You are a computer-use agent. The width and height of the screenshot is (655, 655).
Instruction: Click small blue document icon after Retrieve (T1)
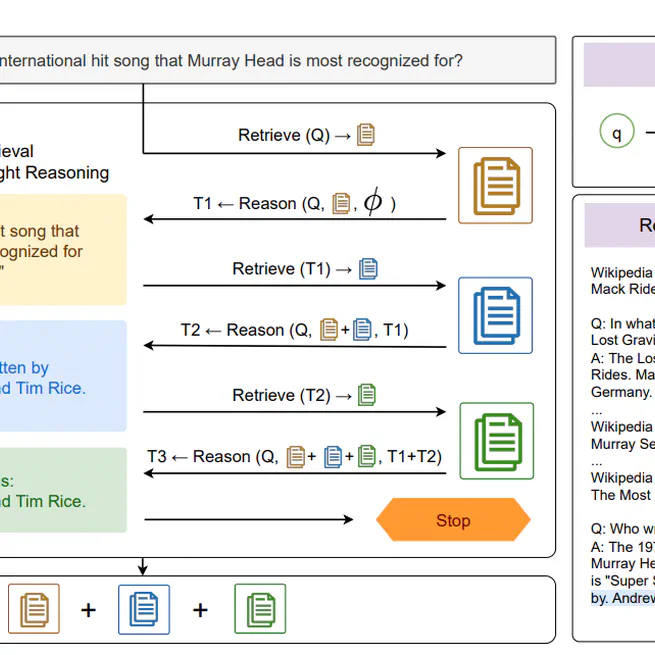pos(369,268)
